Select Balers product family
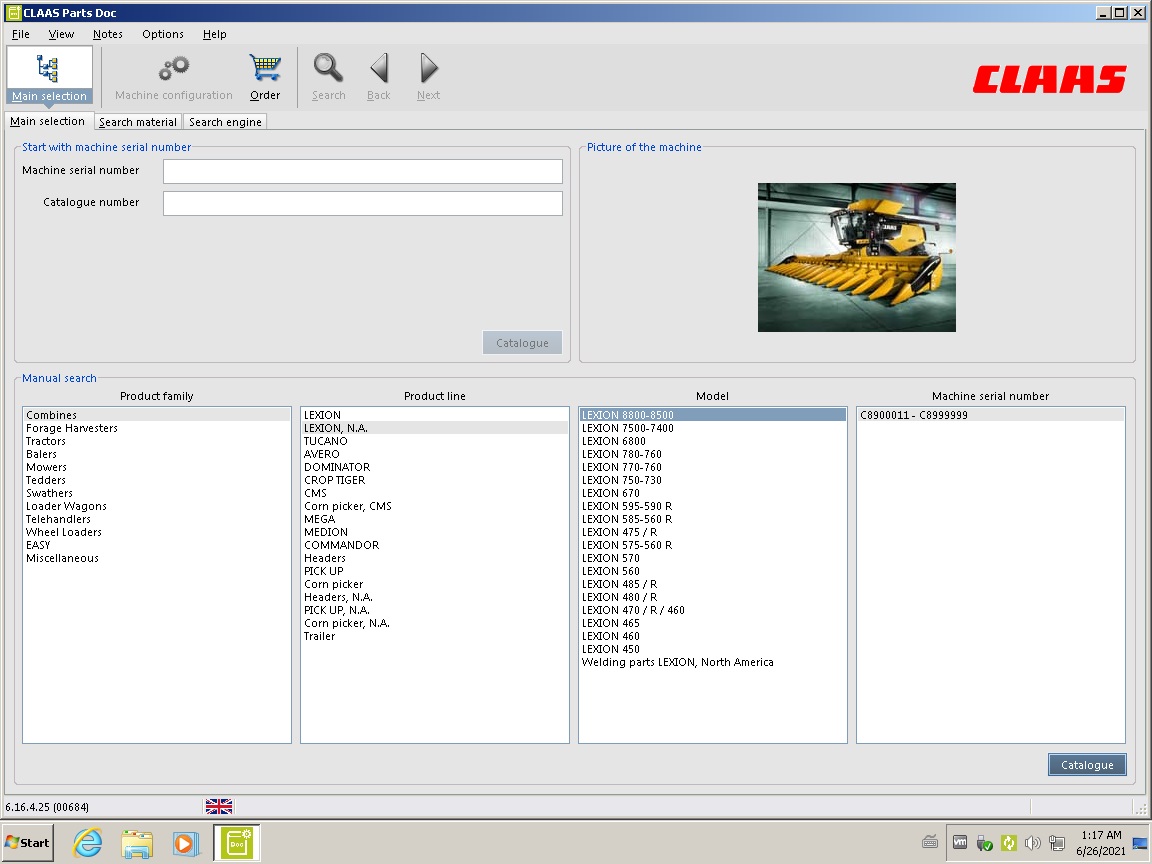Screen dimensions: 1152x864 tap(156, 454)
